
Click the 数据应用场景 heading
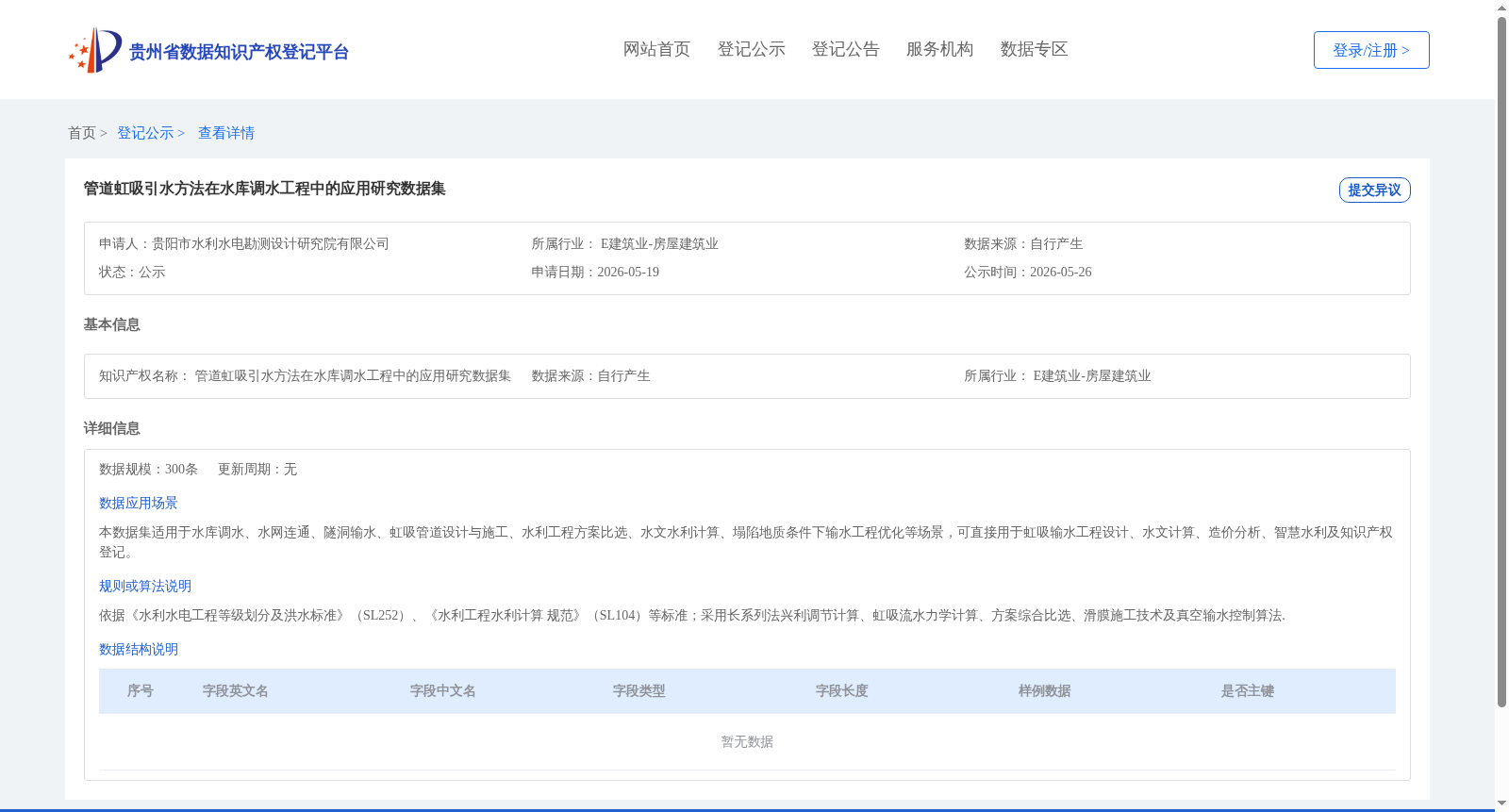pos(139,503)
